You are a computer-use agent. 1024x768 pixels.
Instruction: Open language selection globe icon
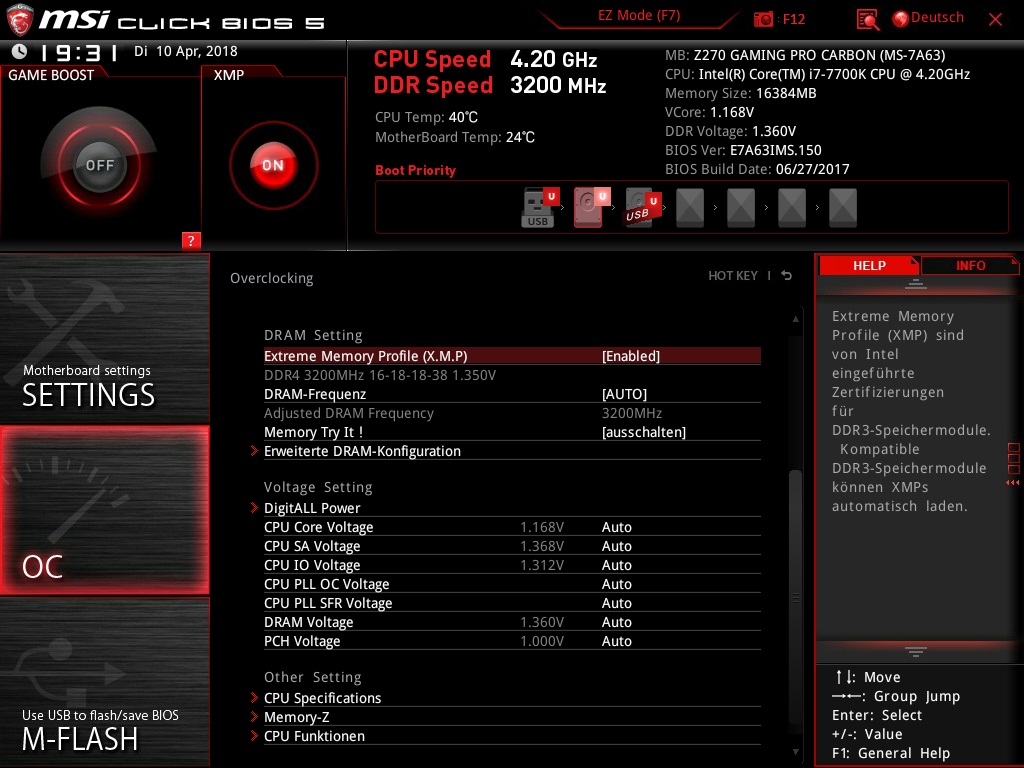[x=900, y=19]
